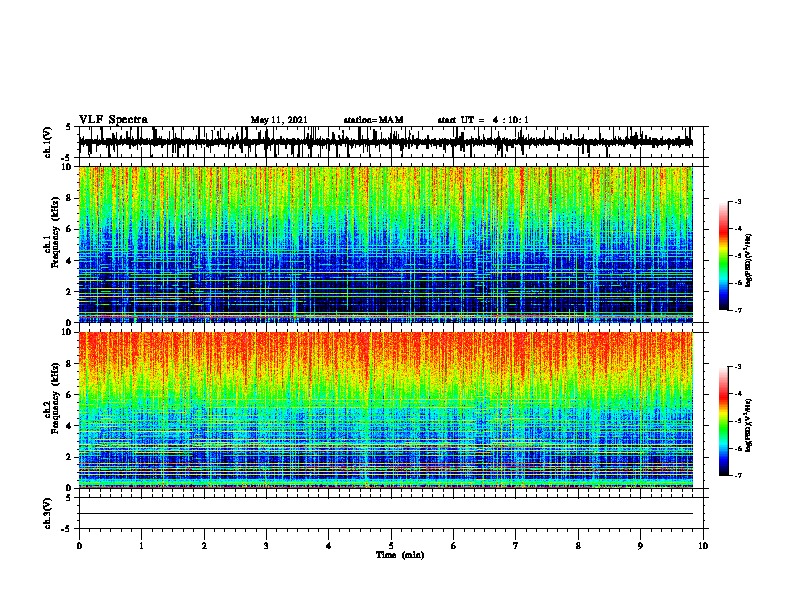Click the ch.2 color scale bar
792x612 pixels.
(723, 421)
